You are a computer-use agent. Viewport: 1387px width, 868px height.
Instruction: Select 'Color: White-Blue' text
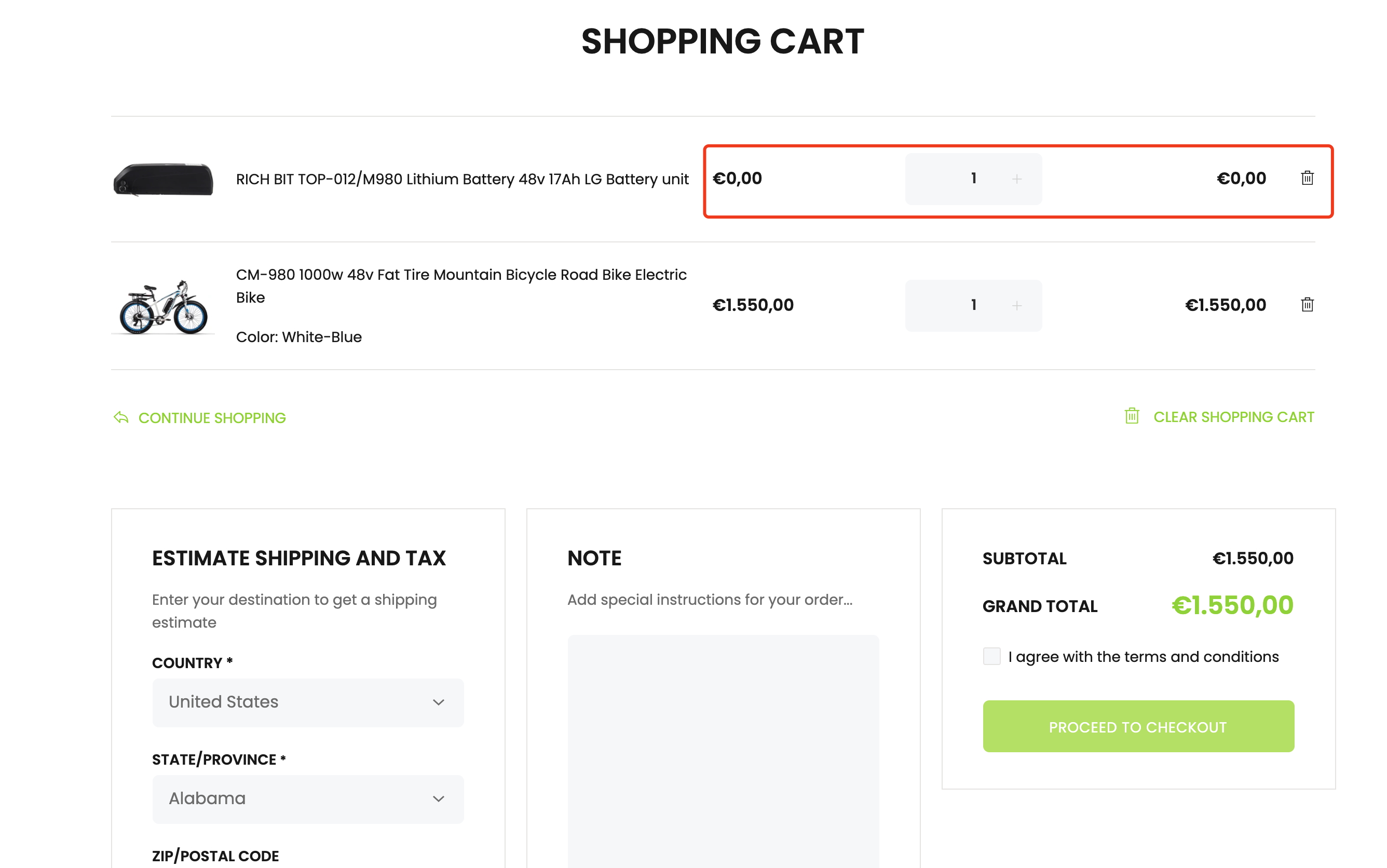[298, 337]
